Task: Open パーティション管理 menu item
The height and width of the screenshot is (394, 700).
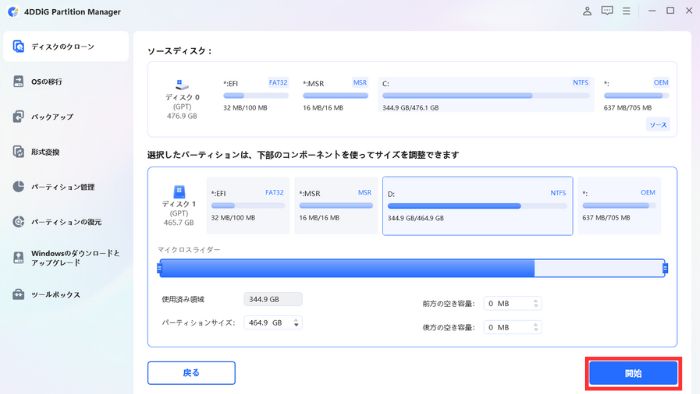Action: coord(66,187)
